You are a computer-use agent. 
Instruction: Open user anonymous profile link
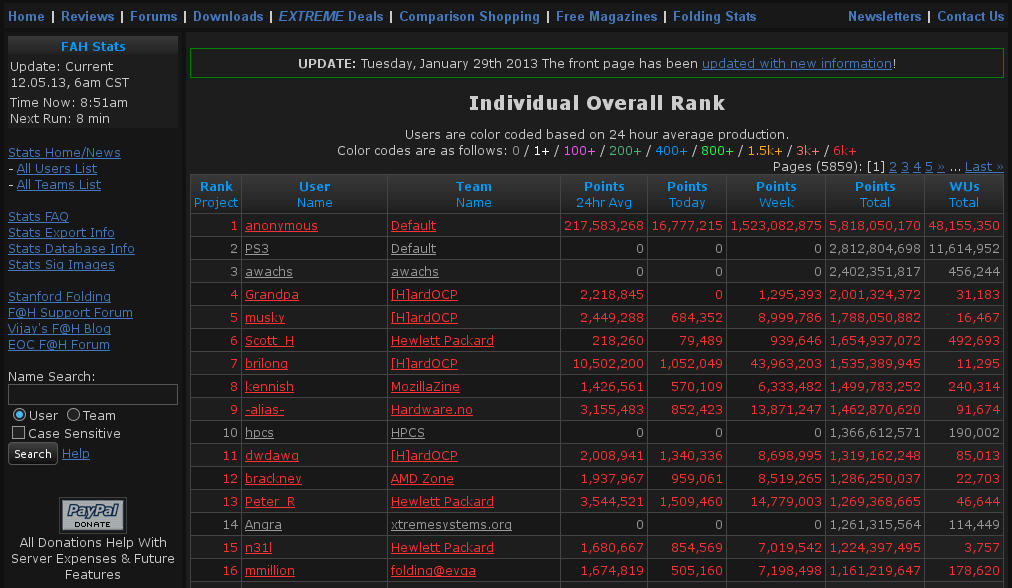click(281, 226)
